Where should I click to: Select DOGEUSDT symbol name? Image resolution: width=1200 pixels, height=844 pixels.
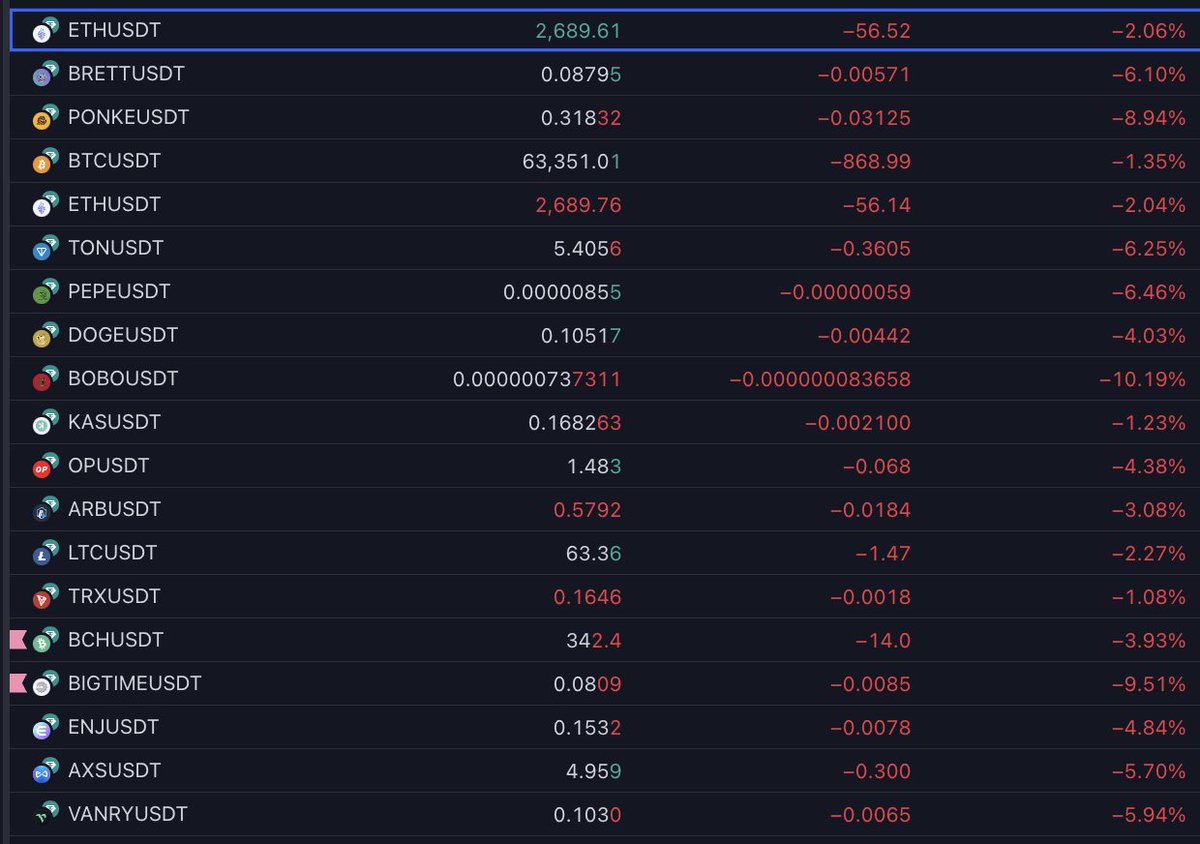point(123,335)
